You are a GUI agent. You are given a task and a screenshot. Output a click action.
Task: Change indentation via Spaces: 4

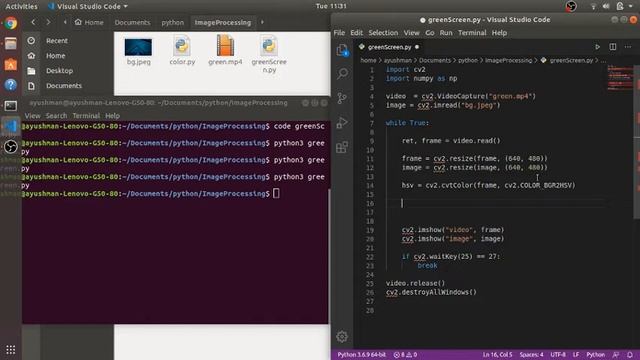(x=531, y=355)
